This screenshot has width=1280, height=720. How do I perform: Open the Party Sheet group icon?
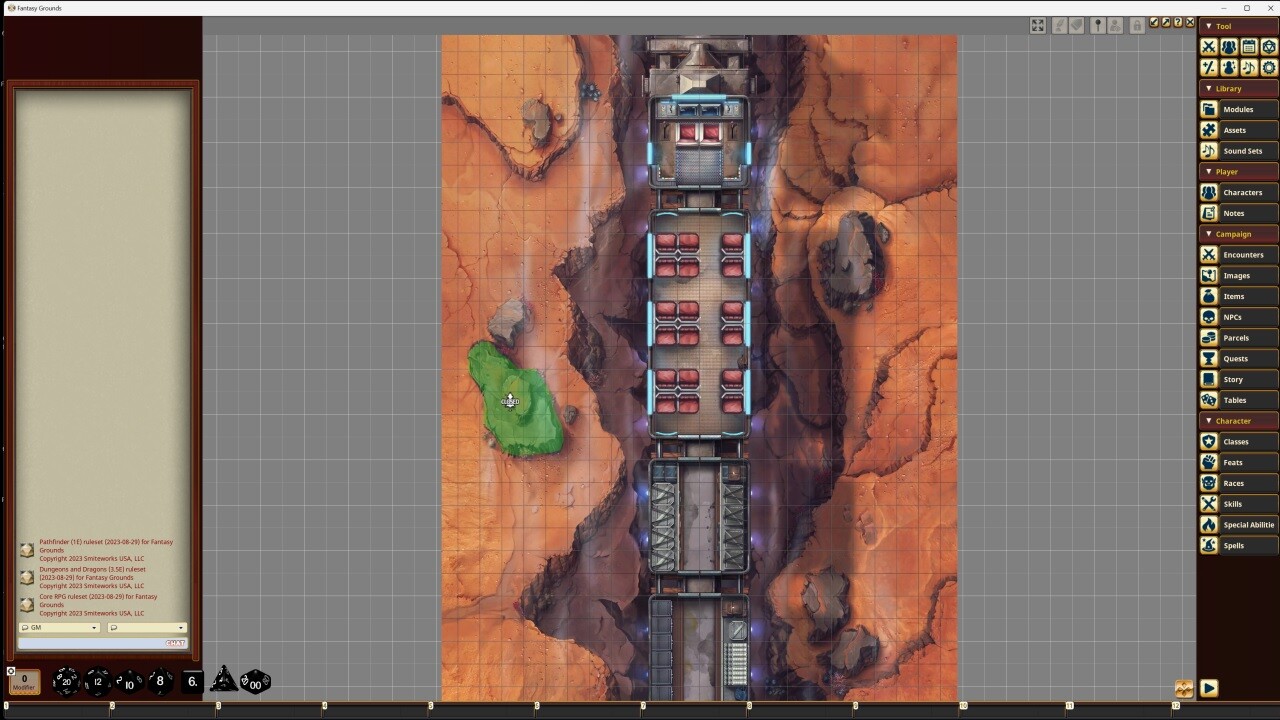point(1228,47)
